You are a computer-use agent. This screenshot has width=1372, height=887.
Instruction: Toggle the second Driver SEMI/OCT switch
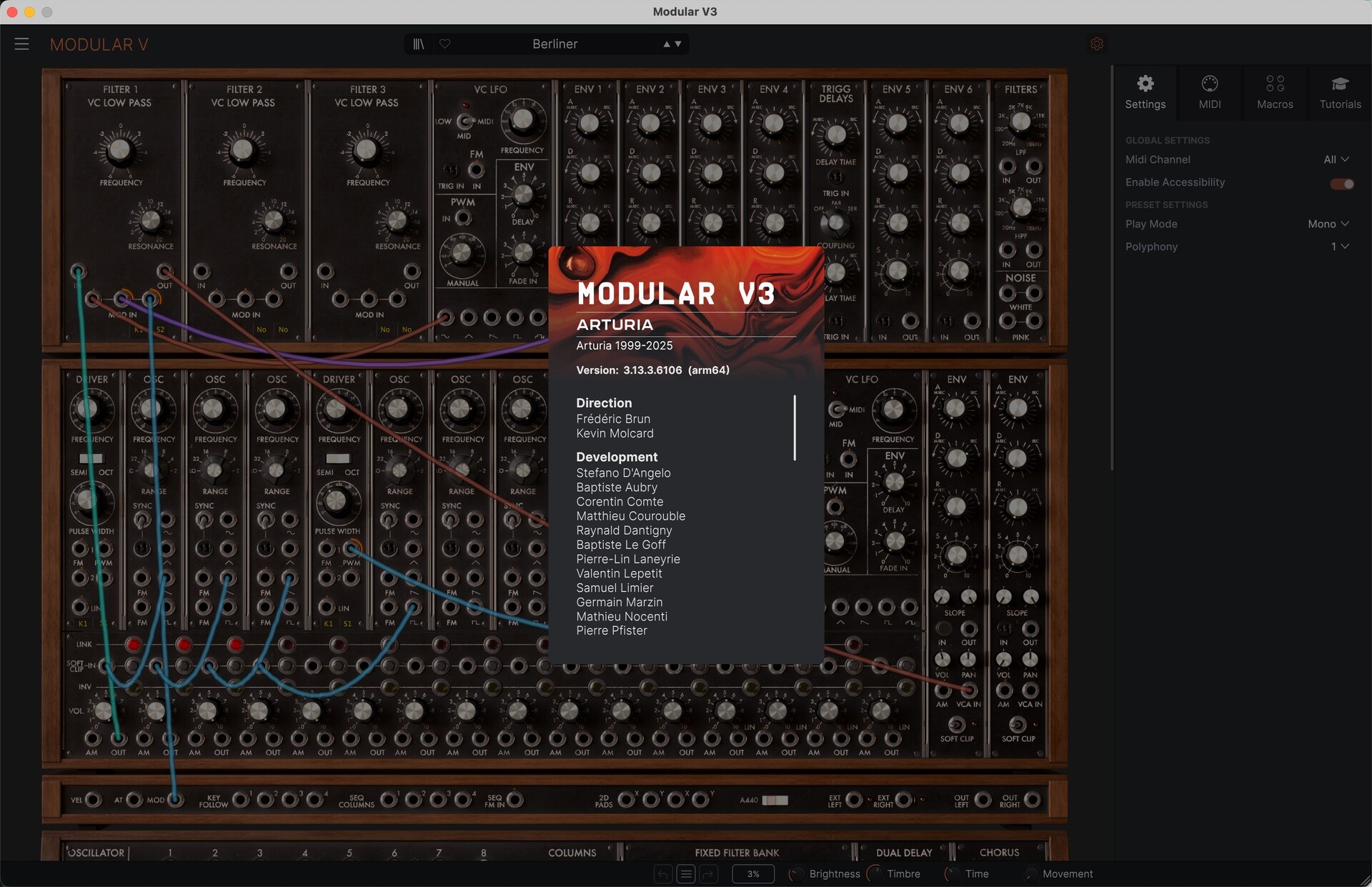337,458
